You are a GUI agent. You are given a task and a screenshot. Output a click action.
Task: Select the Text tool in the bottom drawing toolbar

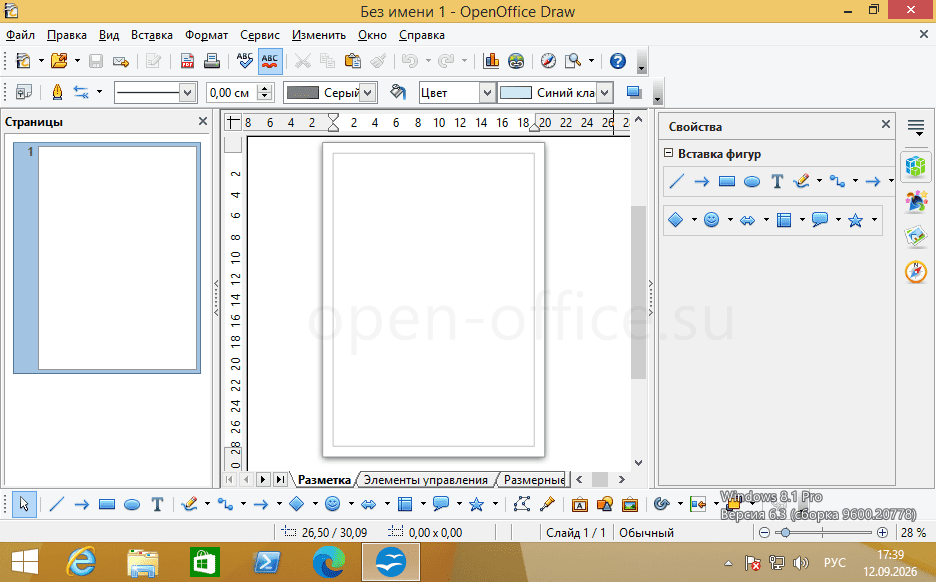coord(157,504)
